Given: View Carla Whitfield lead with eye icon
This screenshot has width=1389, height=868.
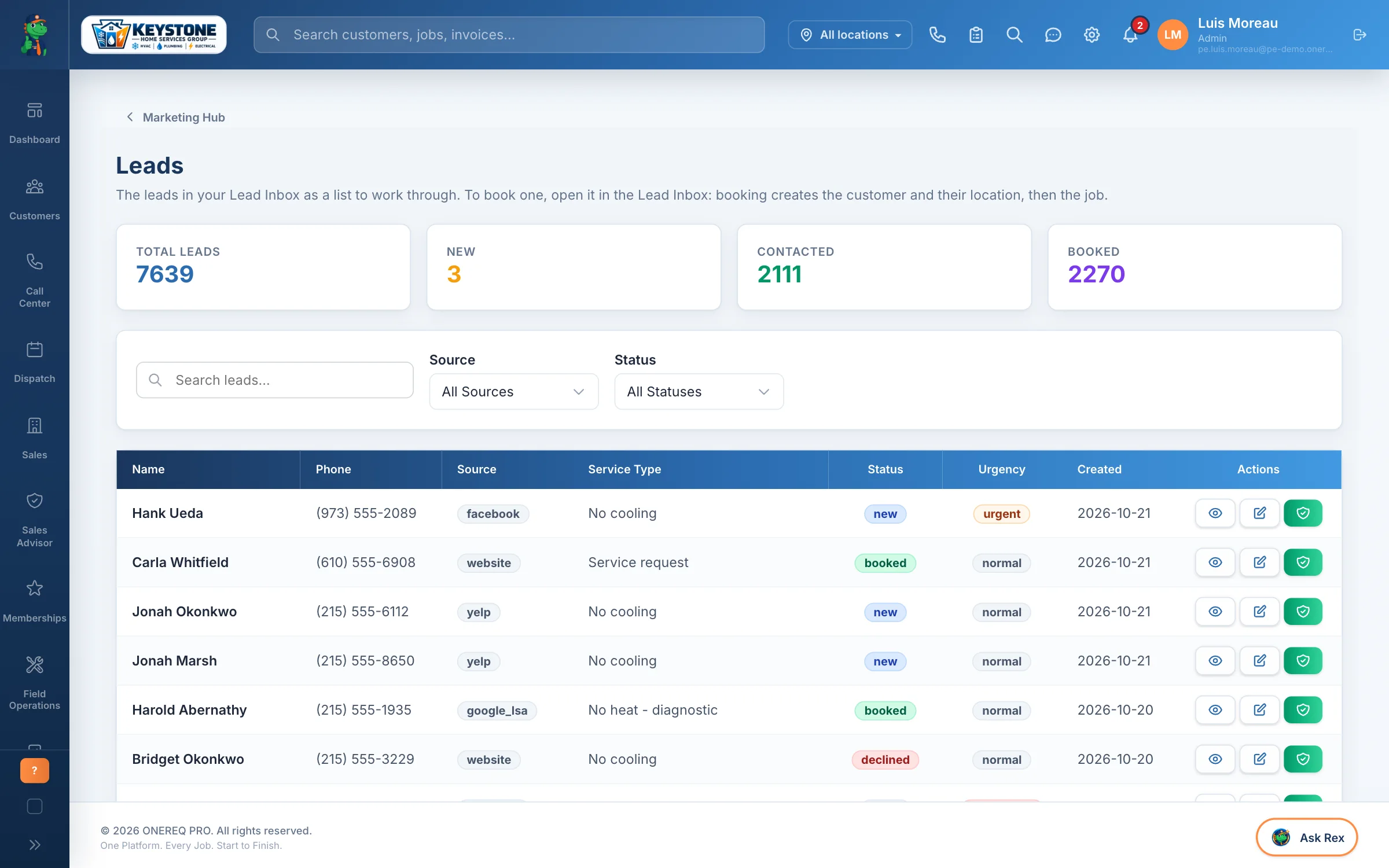Looking at the screenshot, I should 1215,562.
